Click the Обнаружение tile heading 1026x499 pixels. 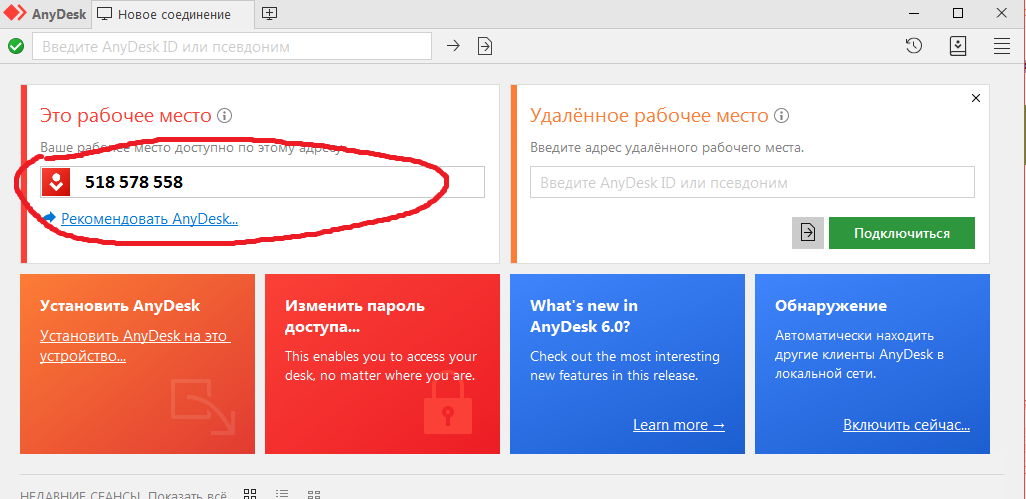point(831,305)
